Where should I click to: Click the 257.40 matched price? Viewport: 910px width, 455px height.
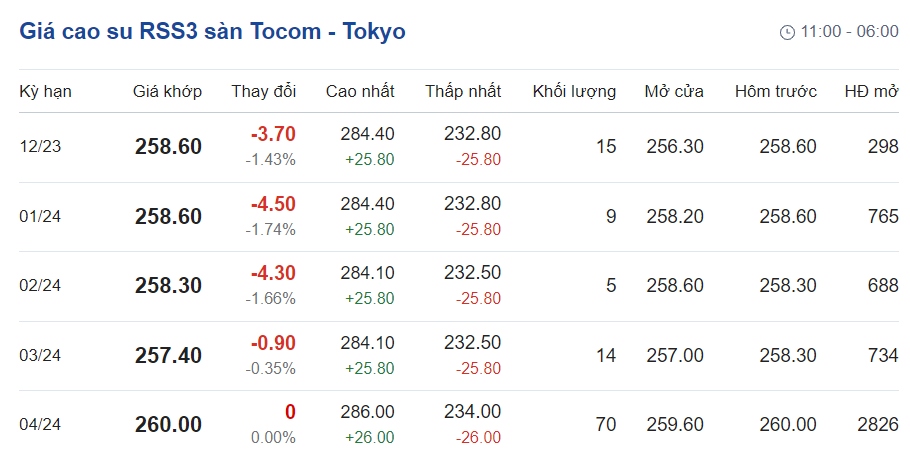click(x=168, y=355)
